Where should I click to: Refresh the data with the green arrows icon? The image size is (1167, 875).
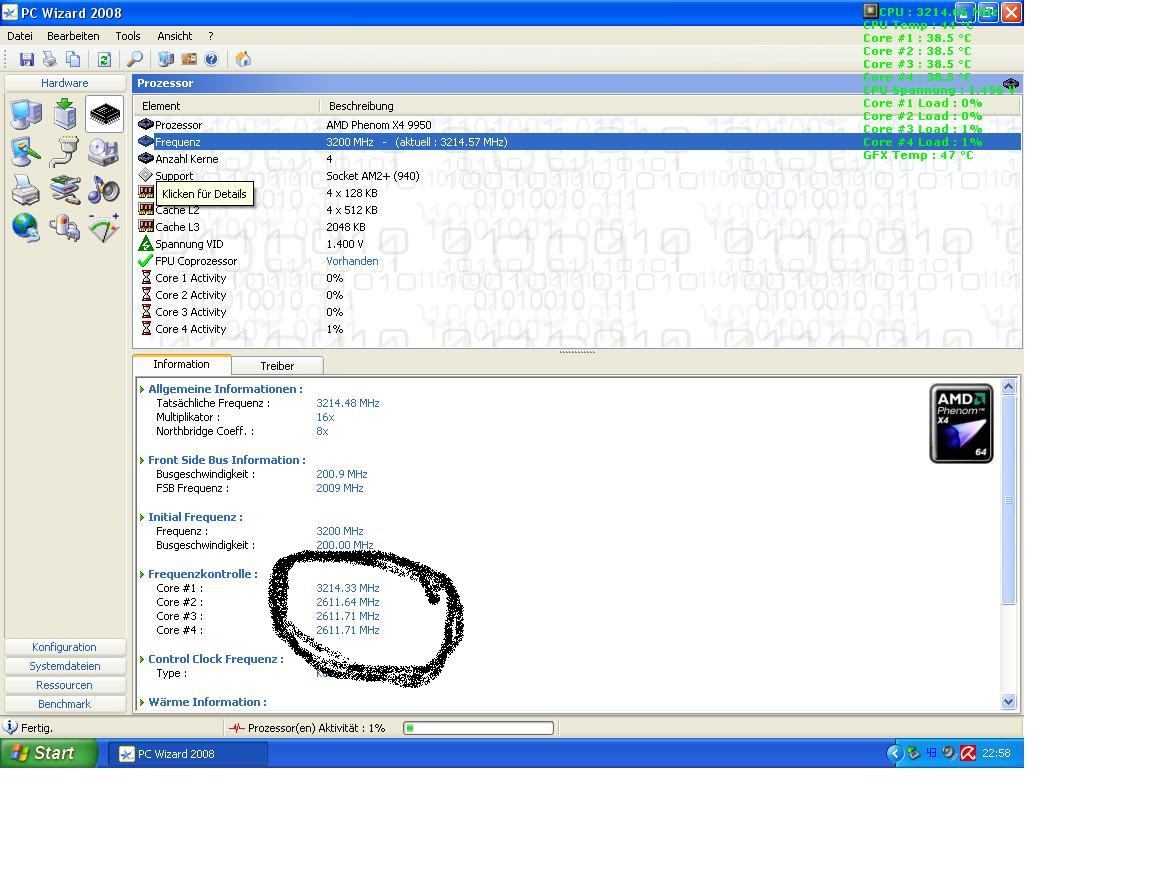point(104,60)
